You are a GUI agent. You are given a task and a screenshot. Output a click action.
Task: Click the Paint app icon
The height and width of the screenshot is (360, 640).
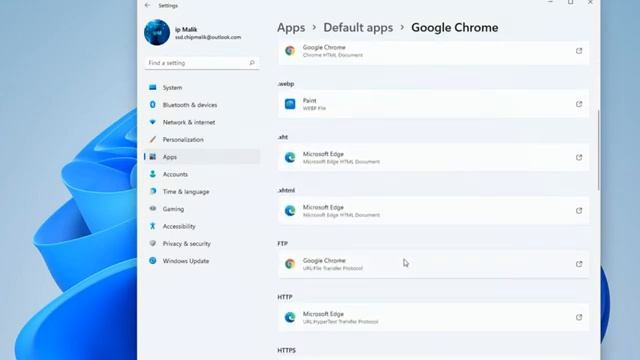coord(290,104)
